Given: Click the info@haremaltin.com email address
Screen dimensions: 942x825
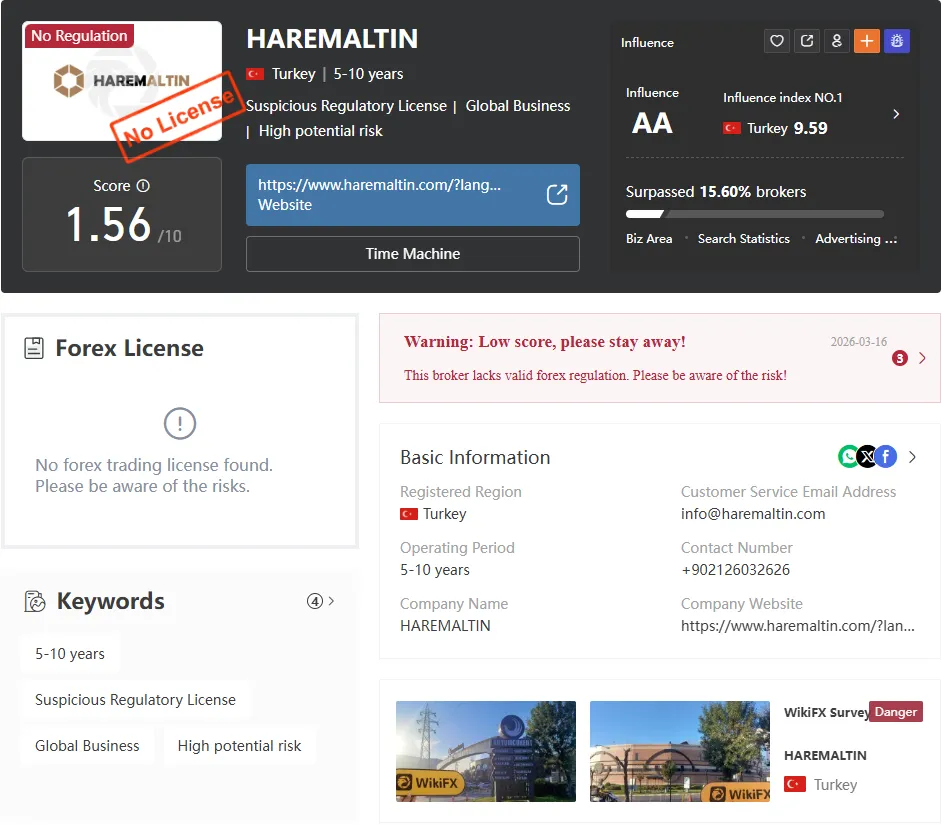Looking at the screenshot, I should click(753, 514).
